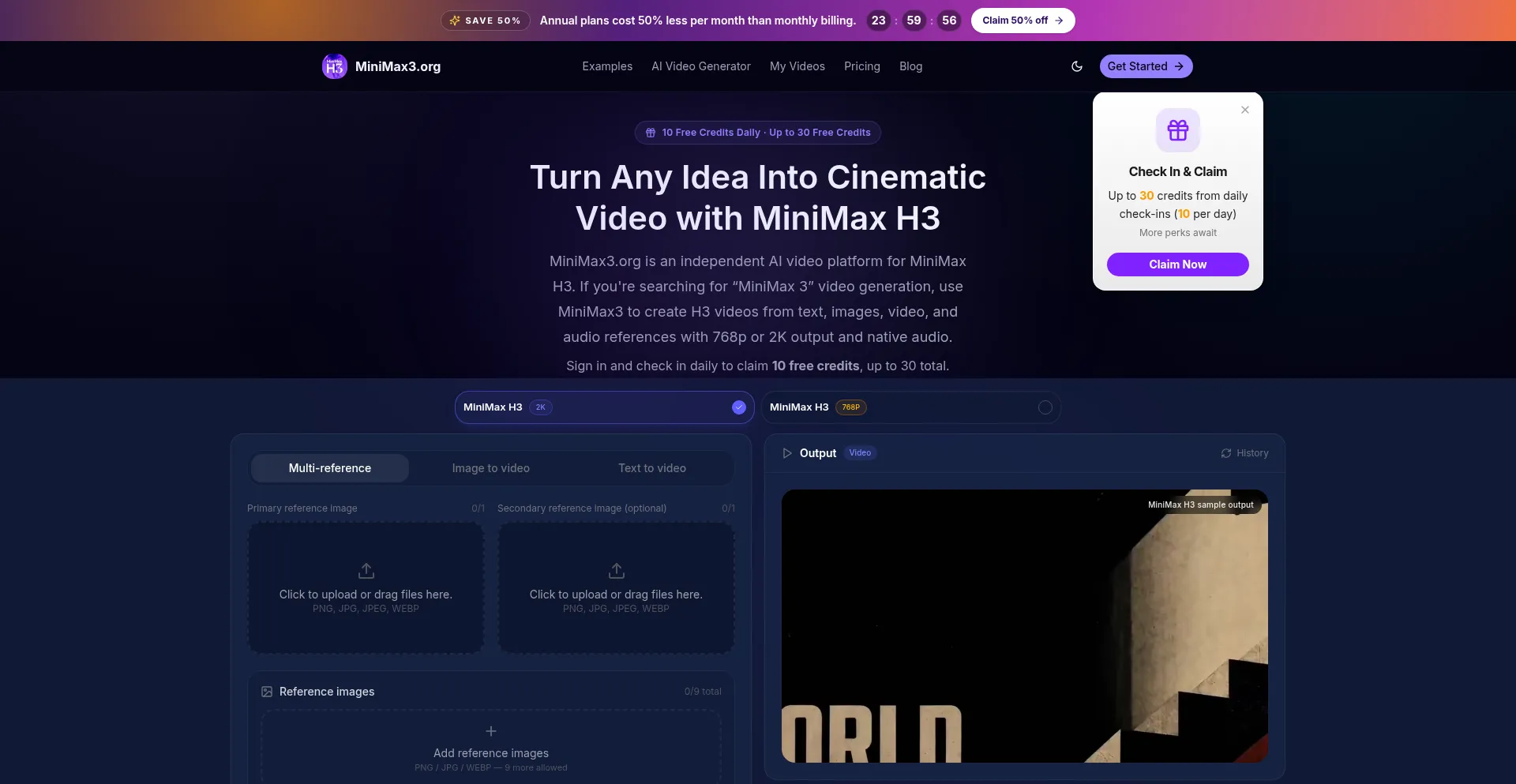This screenshot has height=784, width=1516.
Task: Switch to the Multi-reference tab
Action: 330,468
